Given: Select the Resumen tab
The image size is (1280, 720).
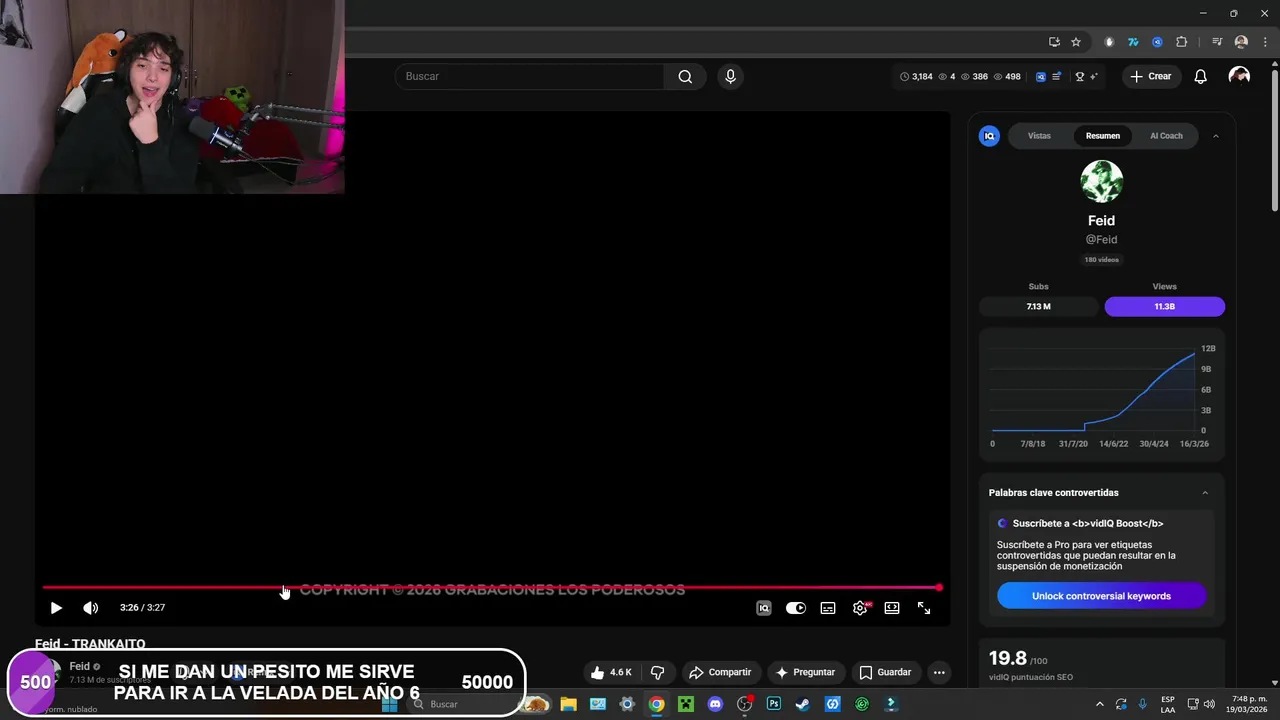Looking at the screenshot, I should 1103,136.
